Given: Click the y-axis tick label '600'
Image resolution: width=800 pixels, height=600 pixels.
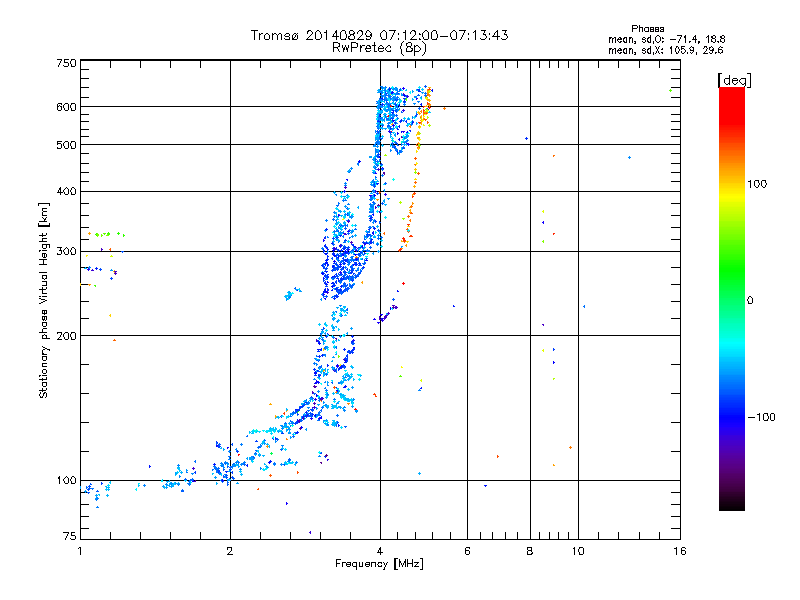Looking at the screenshot, I should 66,107.
